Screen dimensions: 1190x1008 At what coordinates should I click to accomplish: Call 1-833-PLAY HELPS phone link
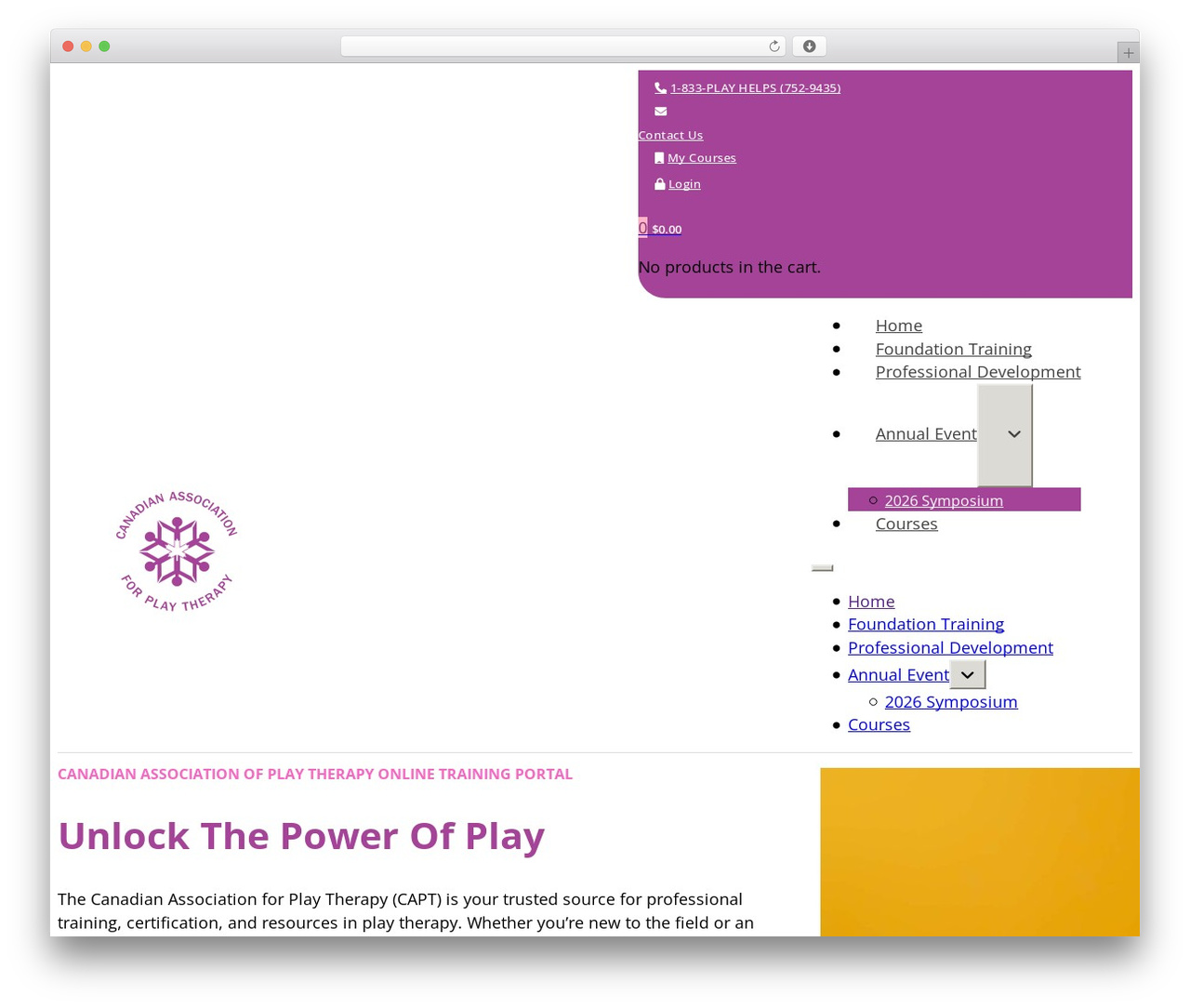(x=755, y=88)
